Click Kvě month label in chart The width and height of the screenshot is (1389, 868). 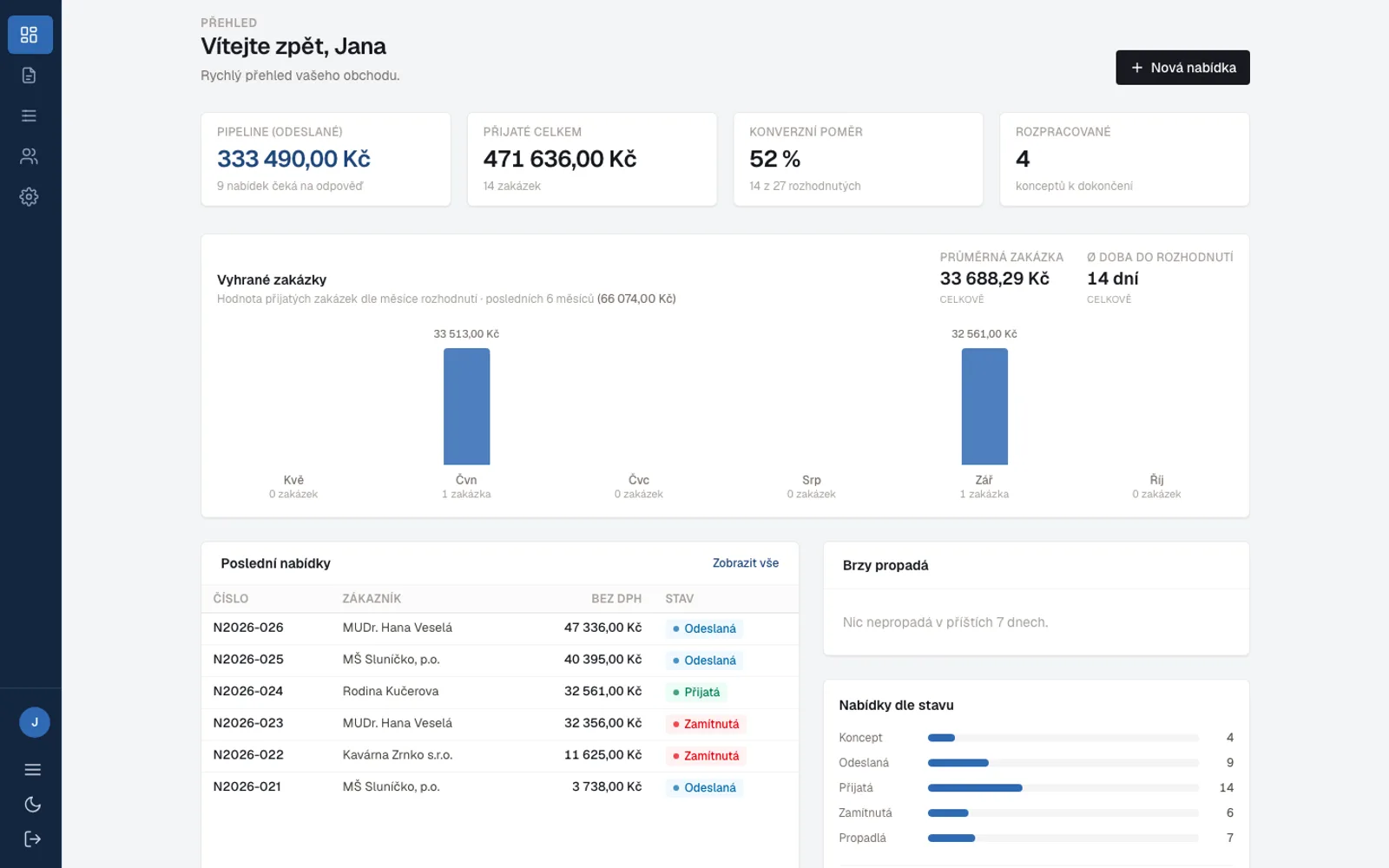coord(293,480)
